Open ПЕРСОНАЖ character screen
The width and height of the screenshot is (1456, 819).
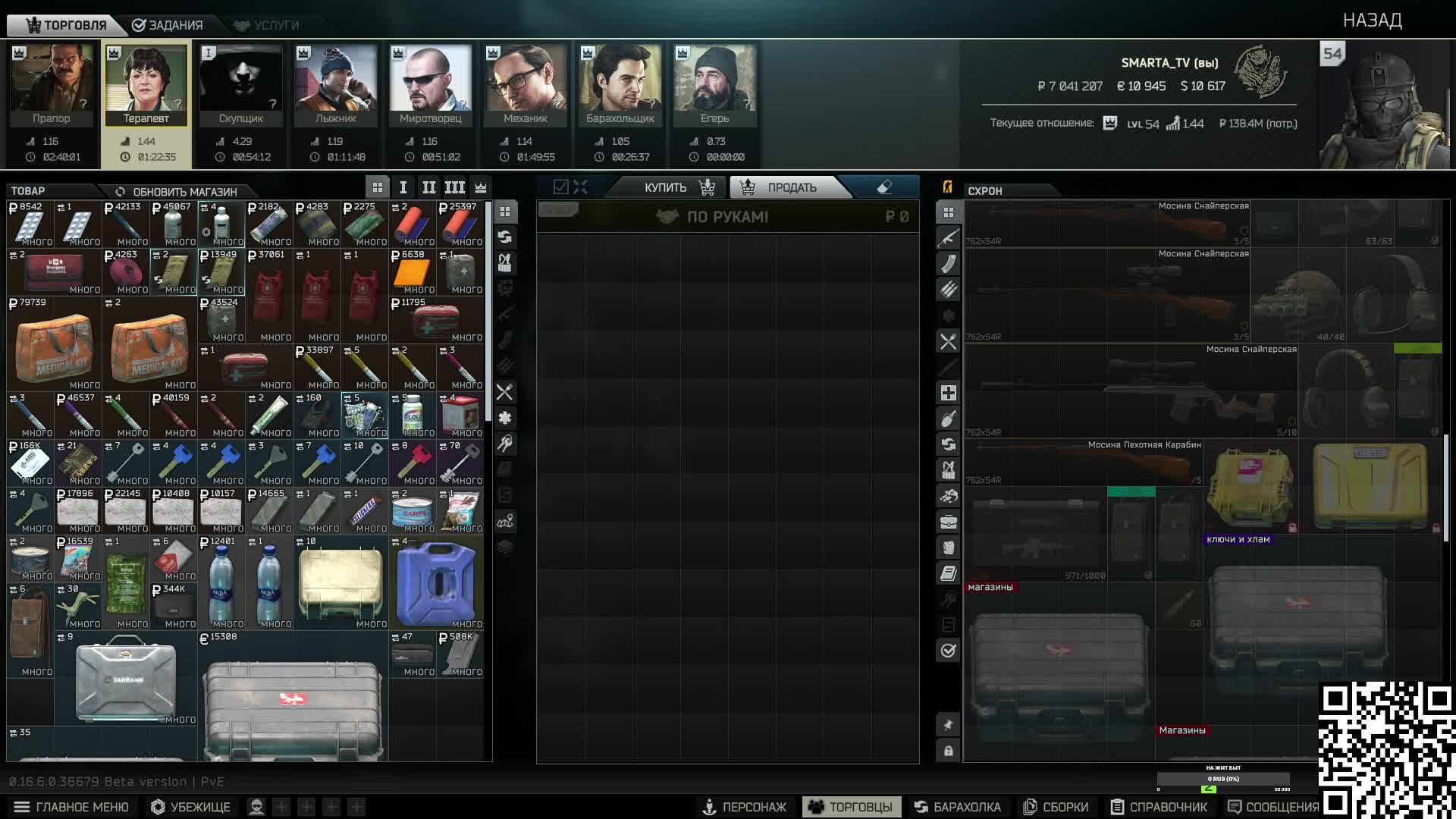[744, 807]
